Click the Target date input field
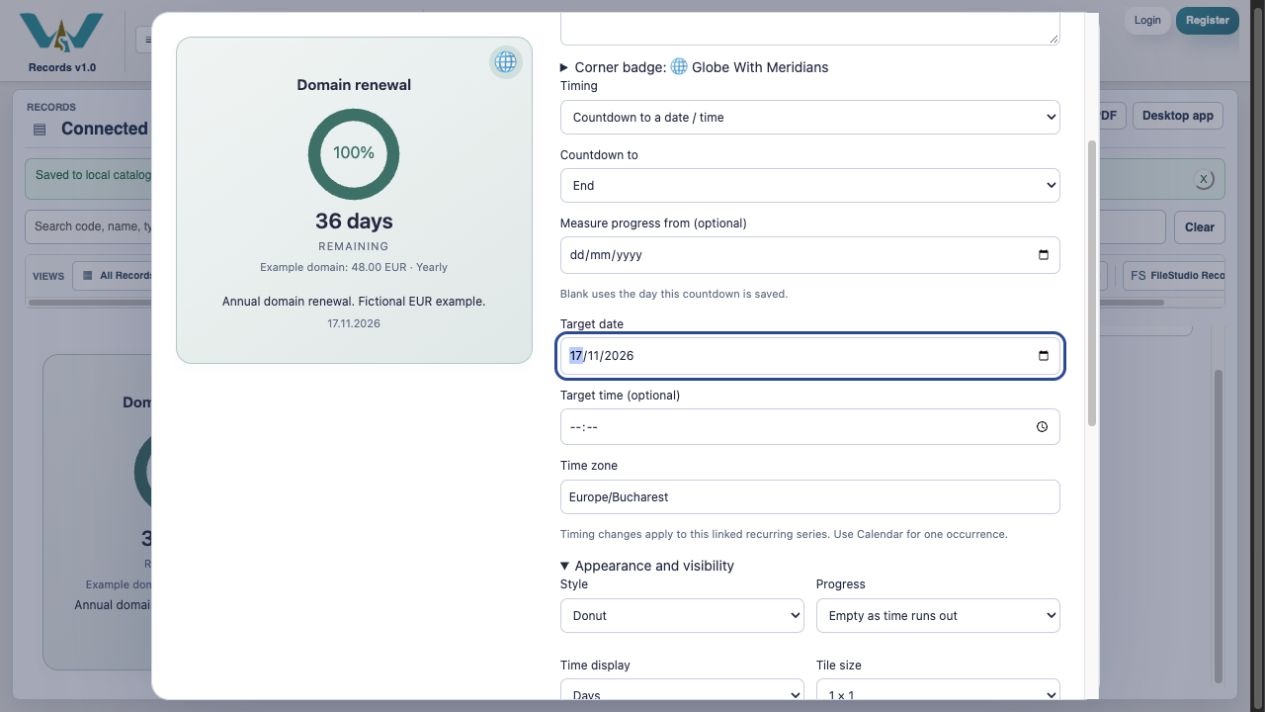This screenshot has height=712, width=1265. pos(810,356)
